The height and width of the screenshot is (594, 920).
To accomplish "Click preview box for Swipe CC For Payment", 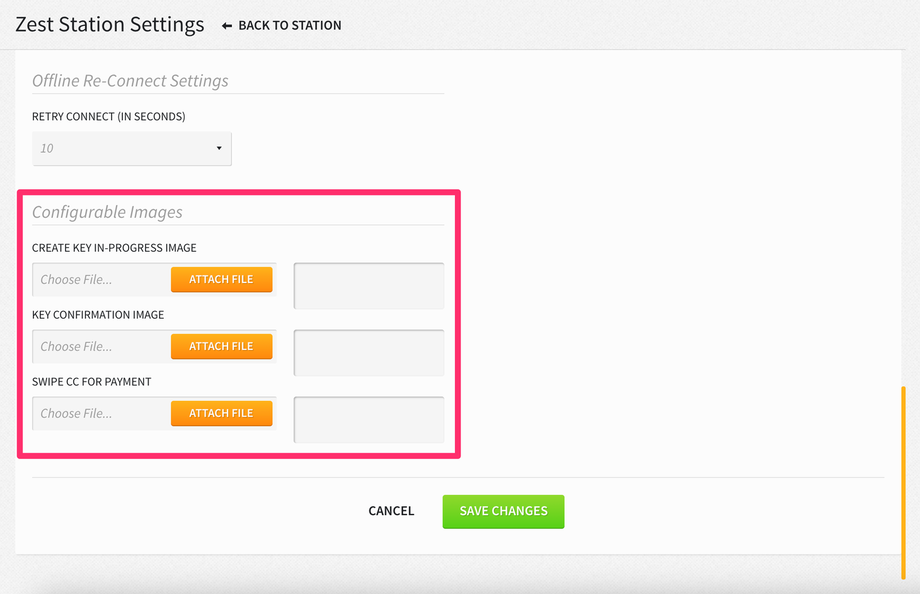I will click(x=369, y=420).
